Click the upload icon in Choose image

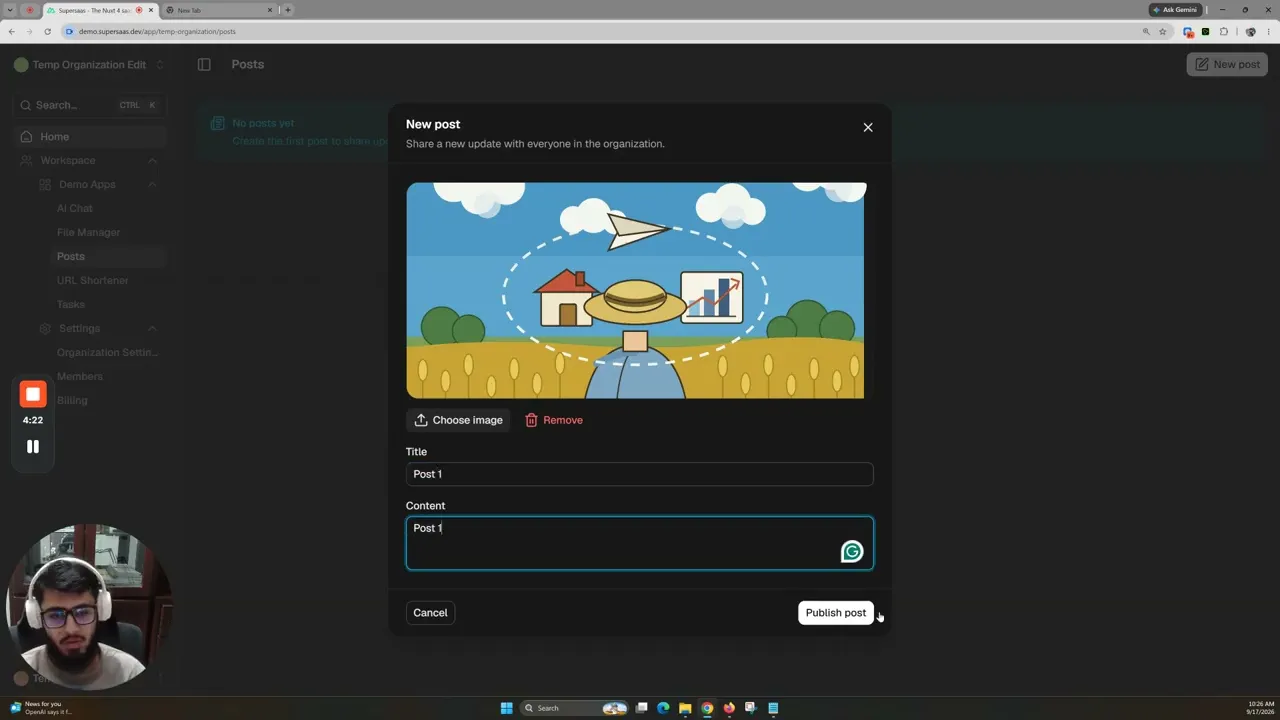(x=421, y=420)
